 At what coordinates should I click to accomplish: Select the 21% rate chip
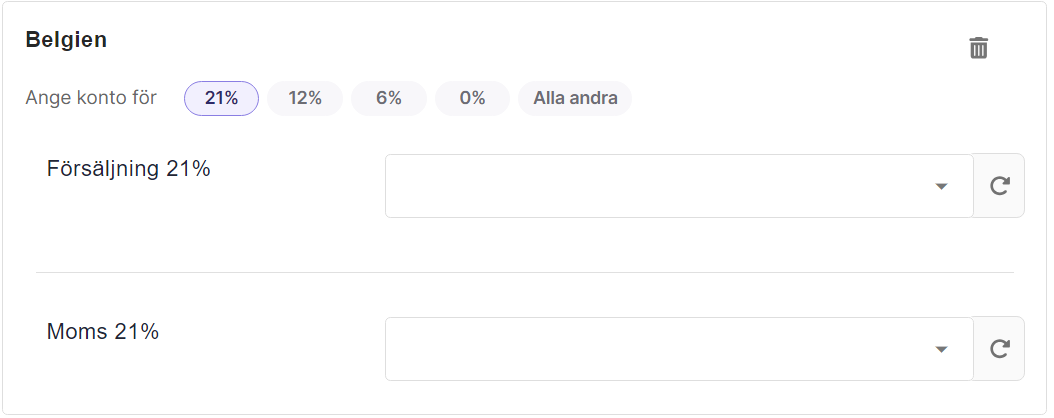221,98
